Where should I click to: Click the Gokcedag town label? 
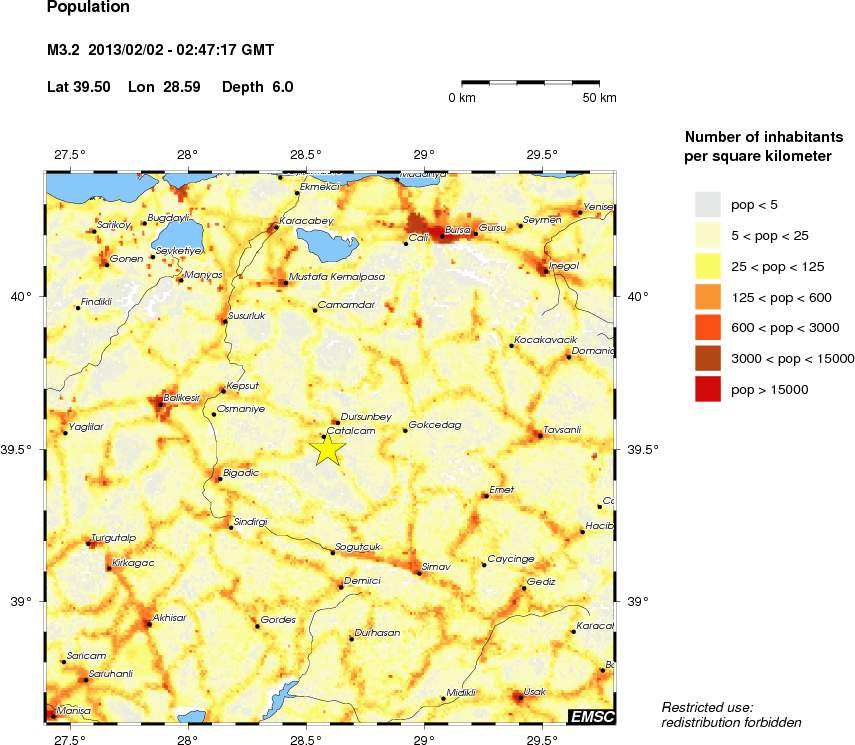pos(435,425)
